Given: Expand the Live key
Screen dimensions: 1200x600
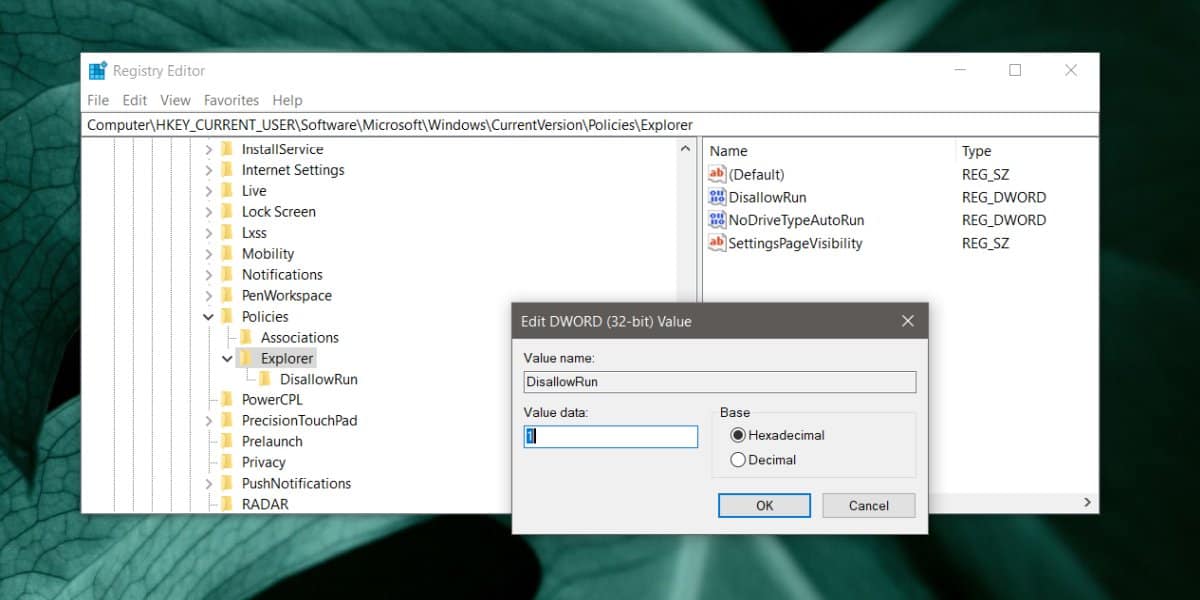Looking at the screenshot, I should pyautogui.click(x=209, y=191).
